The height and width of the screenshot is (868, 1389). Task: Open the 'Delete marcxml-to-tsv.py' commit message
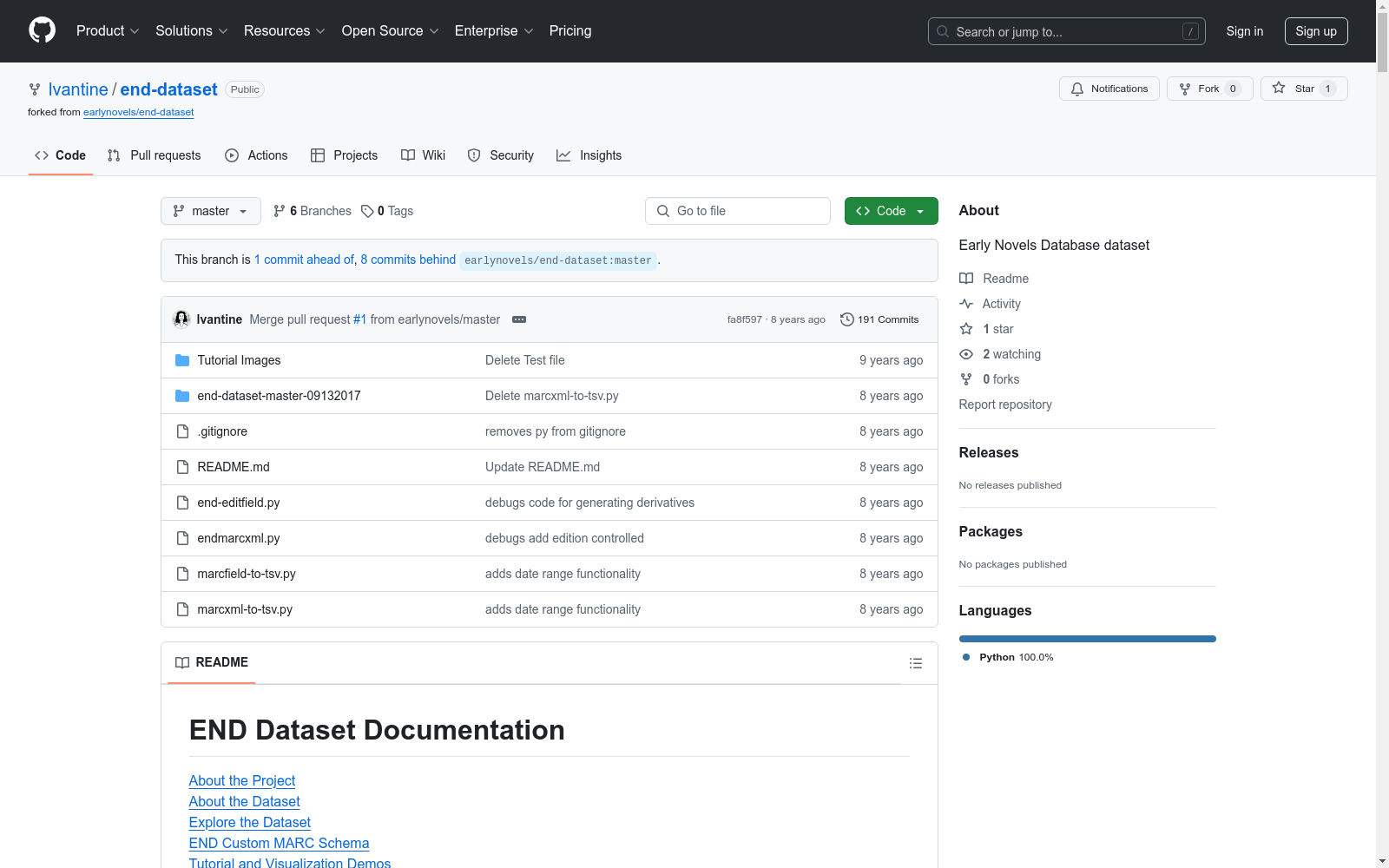click(552, 396)
